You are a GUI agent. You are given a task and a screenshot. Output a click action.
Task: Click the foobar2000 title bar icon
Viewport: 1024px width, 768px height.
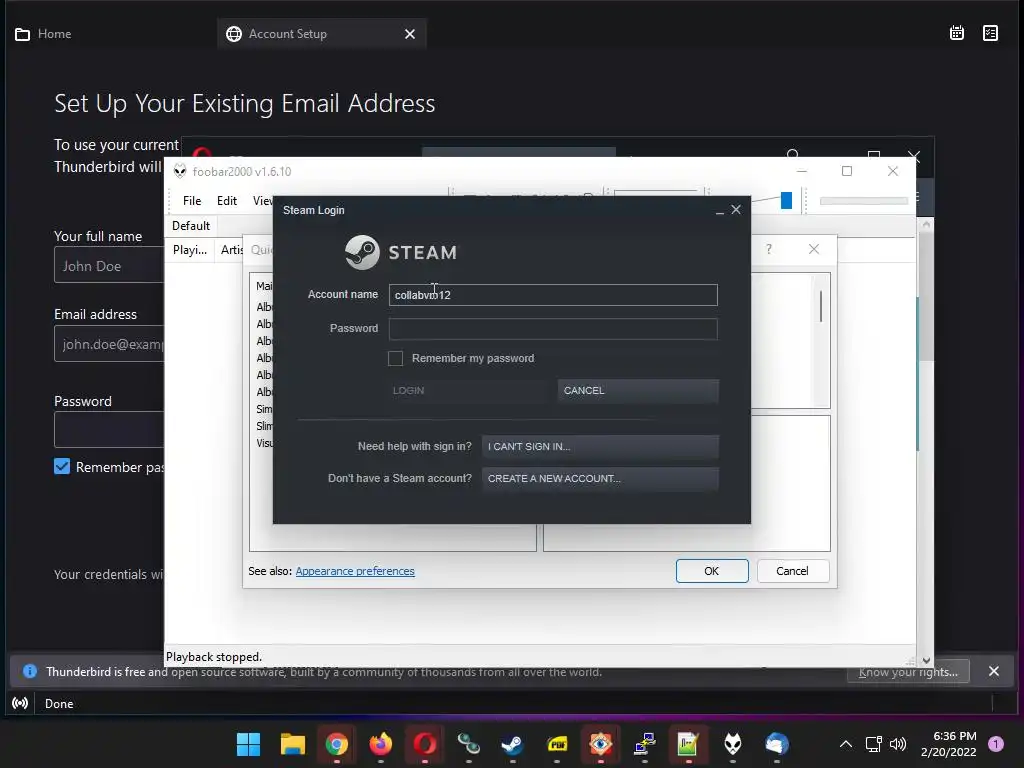coord(180,172)
